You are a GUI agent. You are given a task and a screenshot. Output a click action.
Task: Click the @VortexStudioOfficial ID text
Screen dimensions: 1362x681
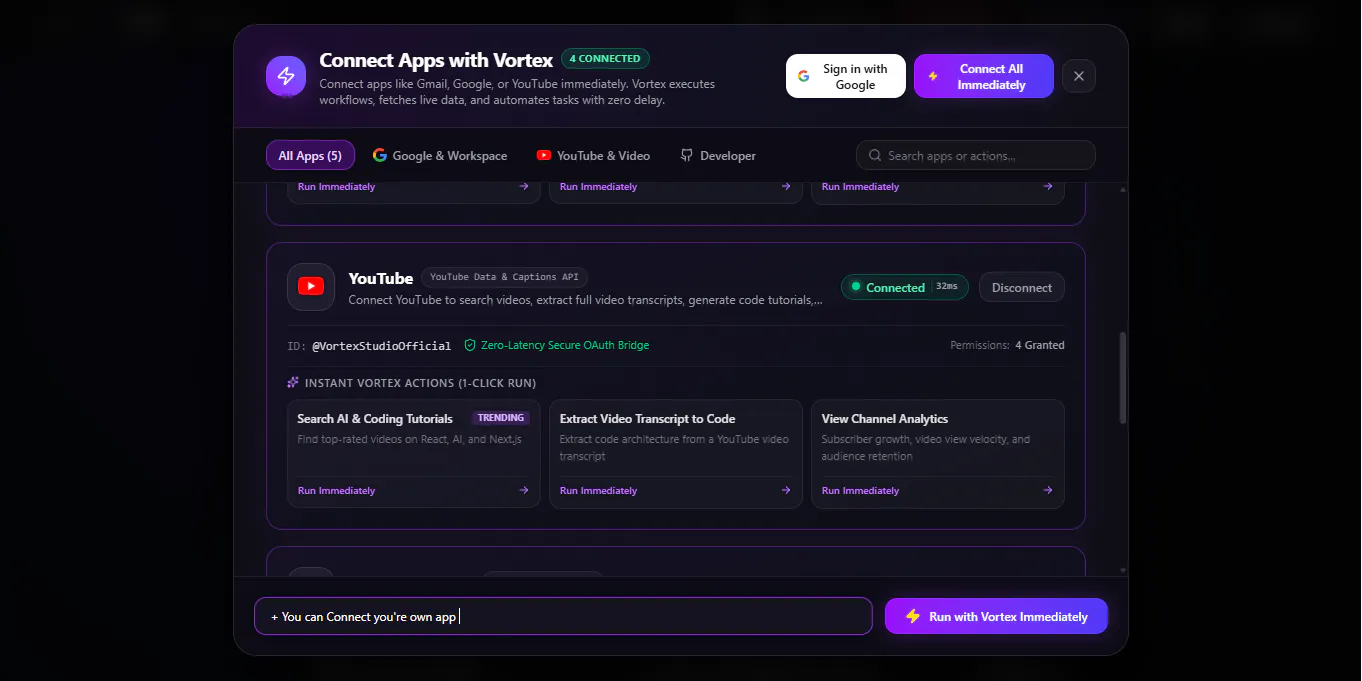click(x=382, y=345)
